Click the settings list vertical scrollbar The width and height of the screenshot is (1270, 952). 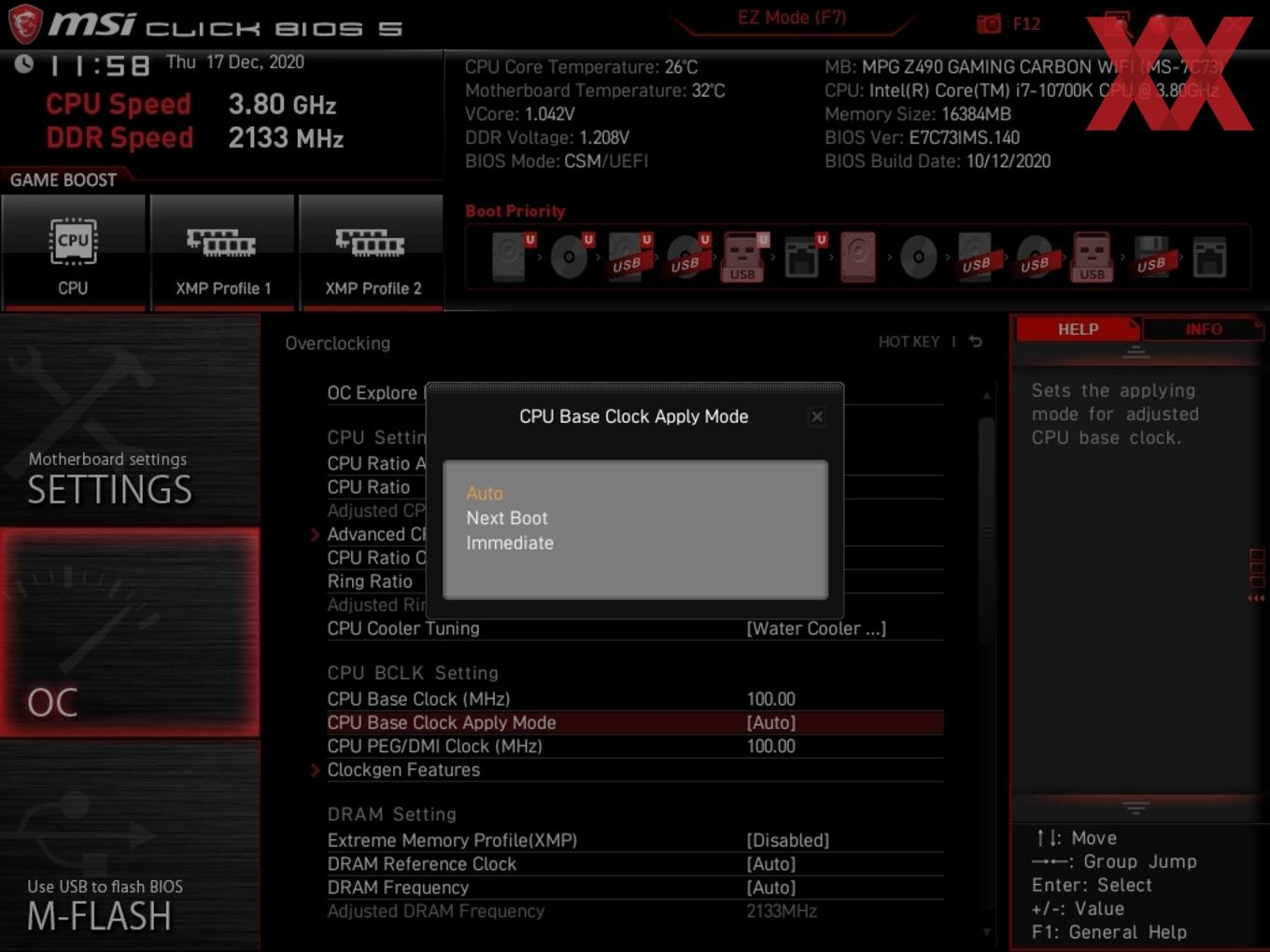click(987, 532)
